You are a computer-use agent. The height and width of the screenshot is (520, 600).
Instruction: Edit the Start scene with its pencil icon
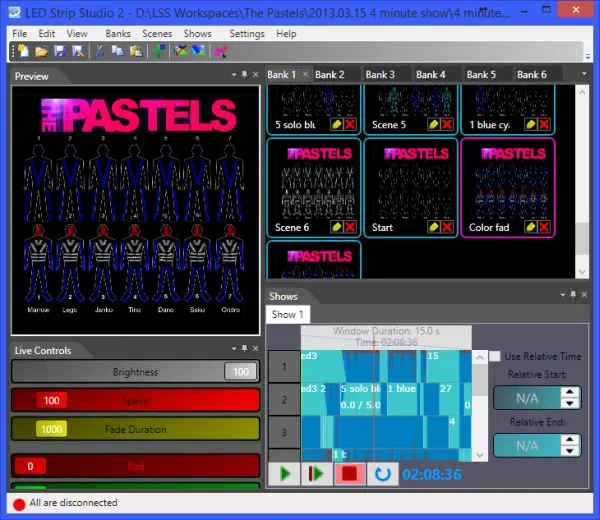coord(434,227)
